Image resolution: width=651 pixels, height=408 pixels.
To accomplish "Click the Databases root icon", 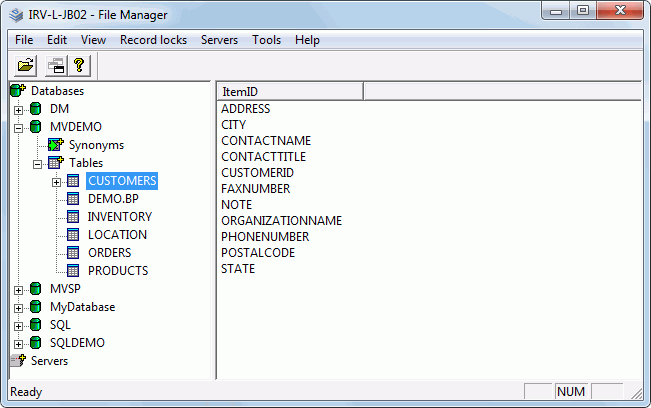I will pos(18,90).
